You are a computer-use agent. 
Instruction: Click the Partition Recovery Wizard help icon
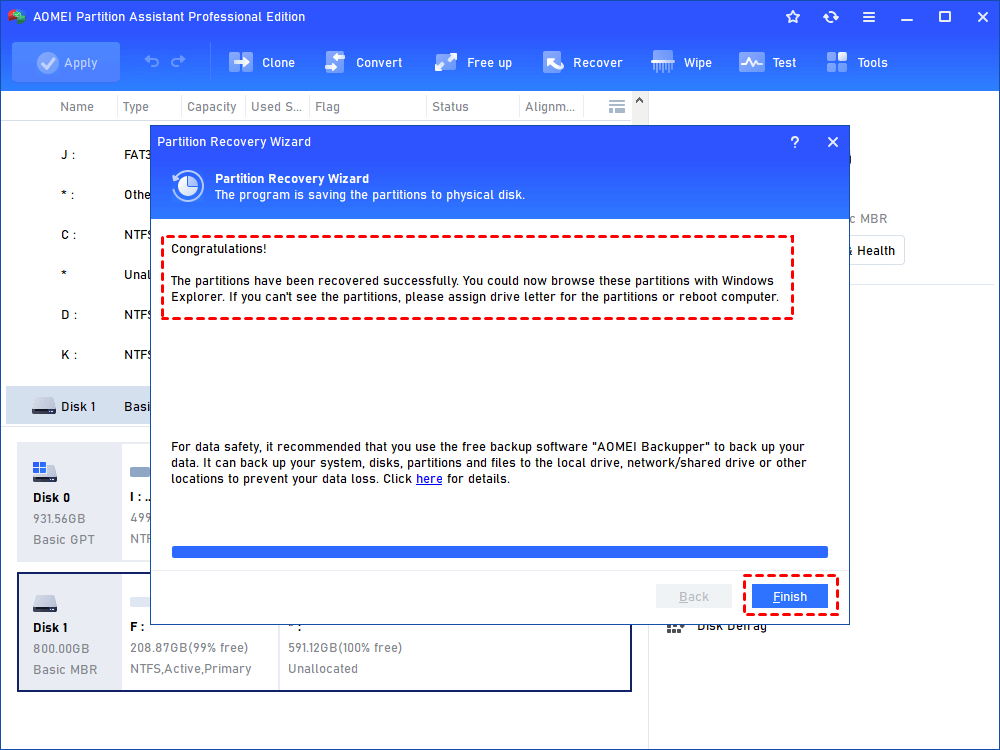pos(795,142)
